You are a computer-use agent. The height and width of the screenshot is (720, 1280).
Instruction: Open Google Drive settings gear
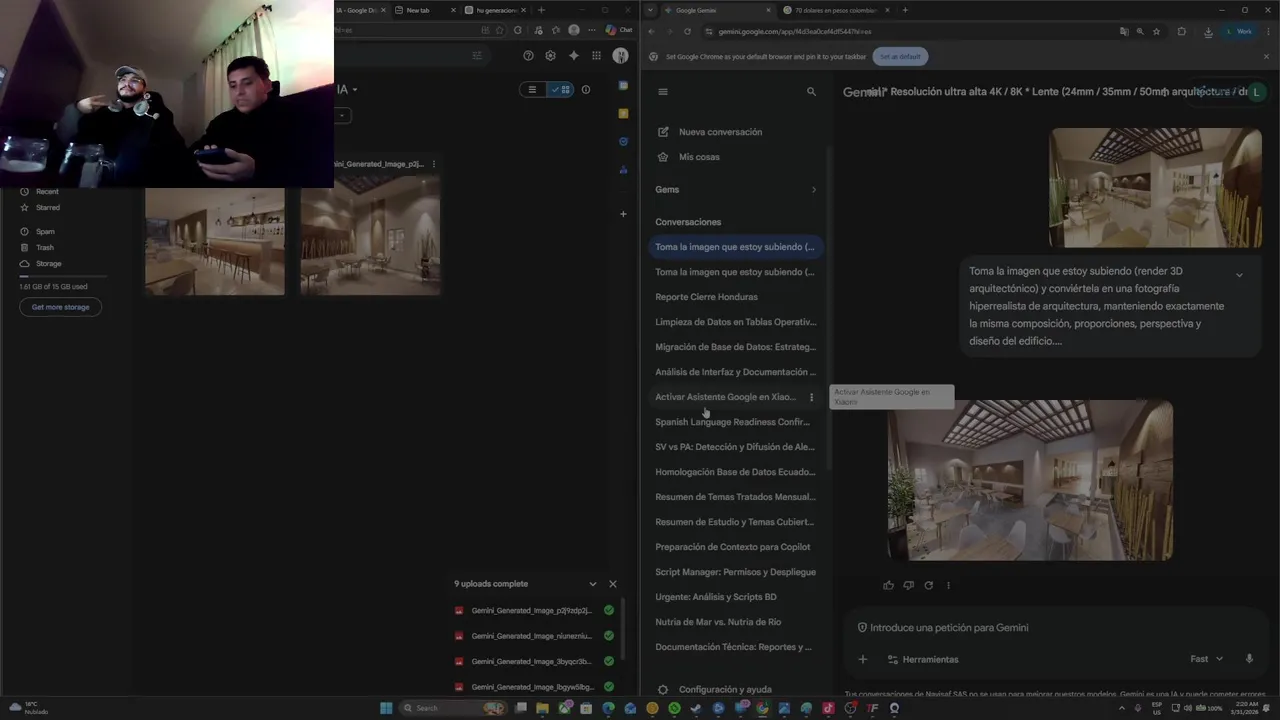click(x=550, y=56)
